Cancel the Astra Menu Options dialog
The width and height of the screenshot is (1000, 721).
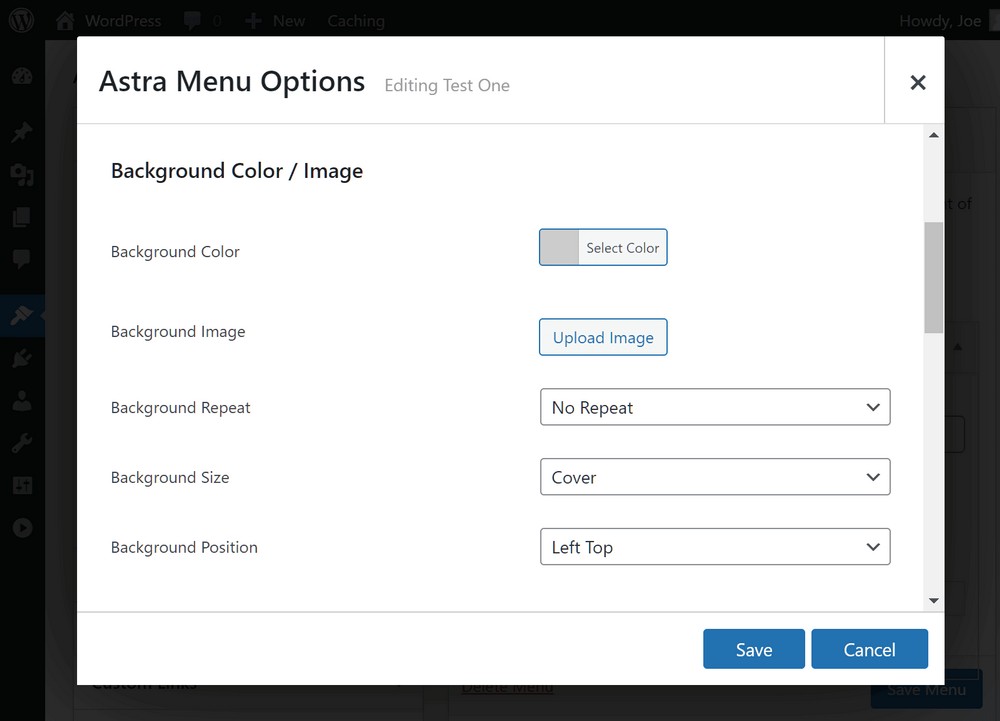pyautogui.click(x=869, y=649)
